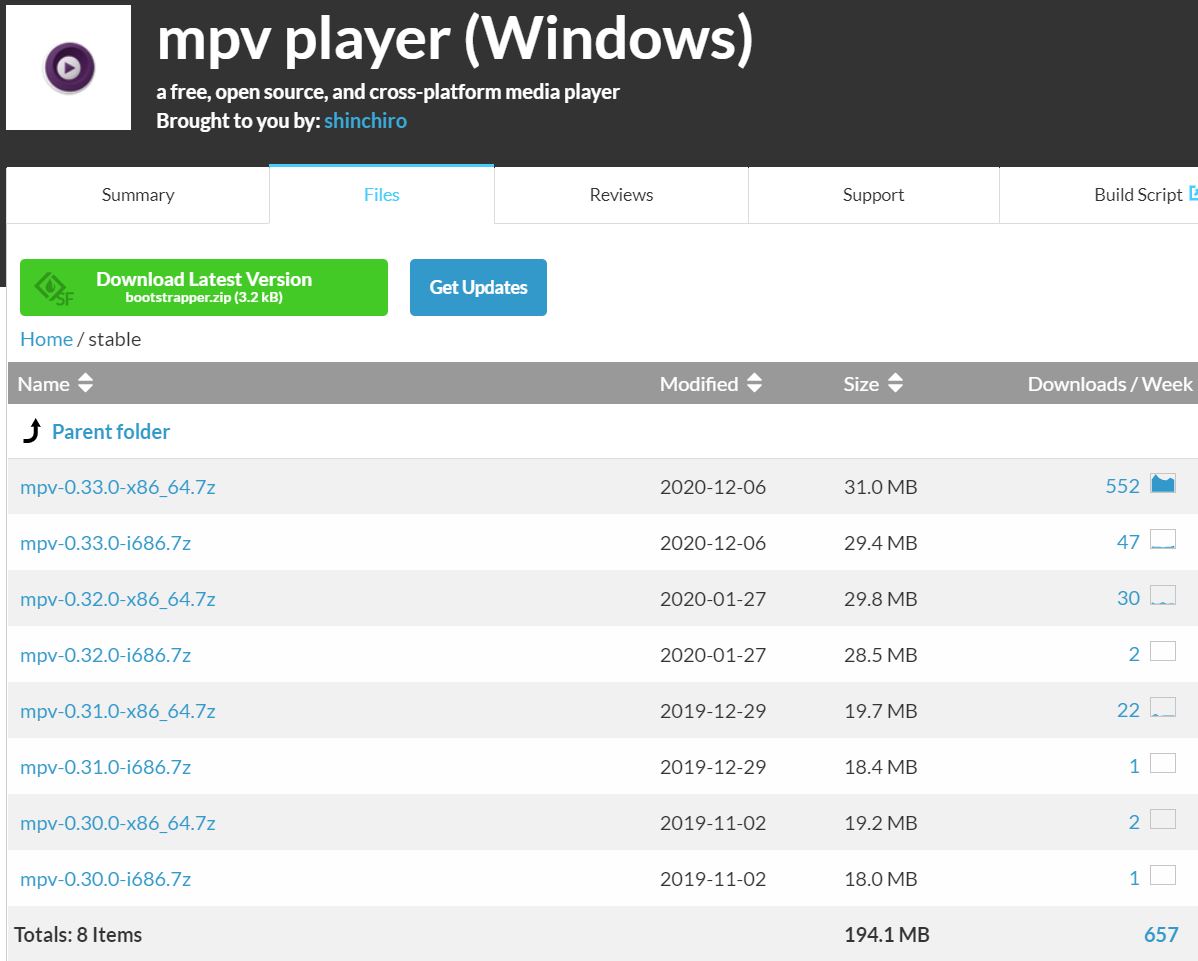The width and height of the screenshot is (1198, 961).
Task: Click the Name column header label
Action: [x=44, y=383]
